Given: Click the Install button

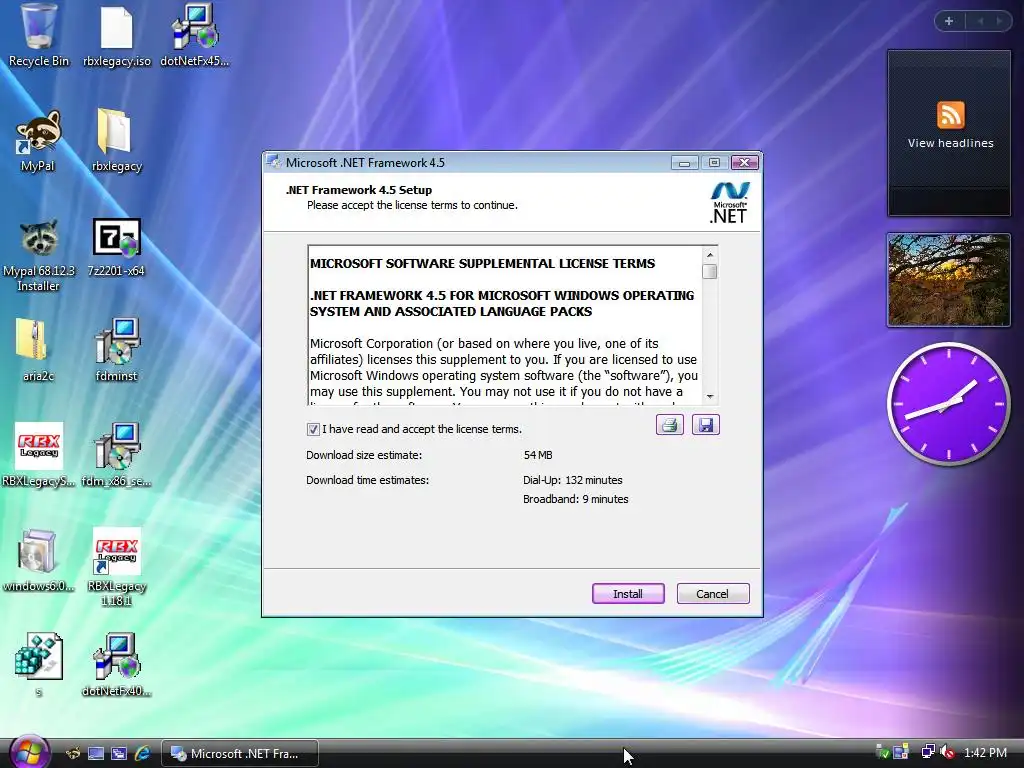Looking at the screenshot, I should pyautogui.click(x=628, y=594).
